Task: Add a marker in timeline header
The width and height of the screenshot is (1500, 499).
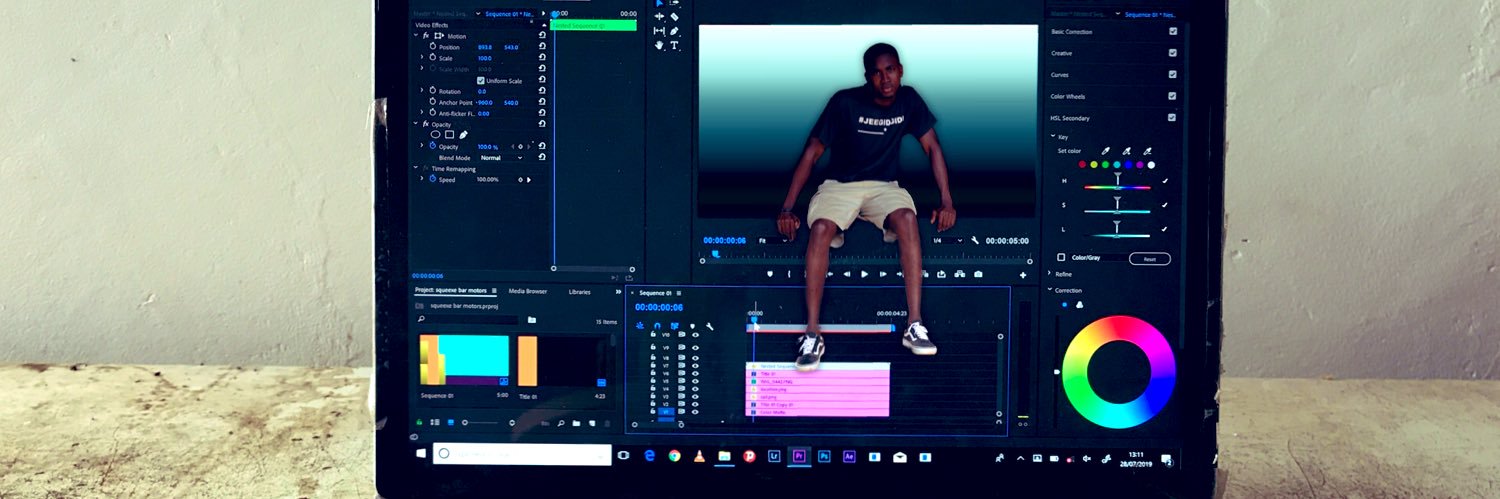Action: coord(692,326)
